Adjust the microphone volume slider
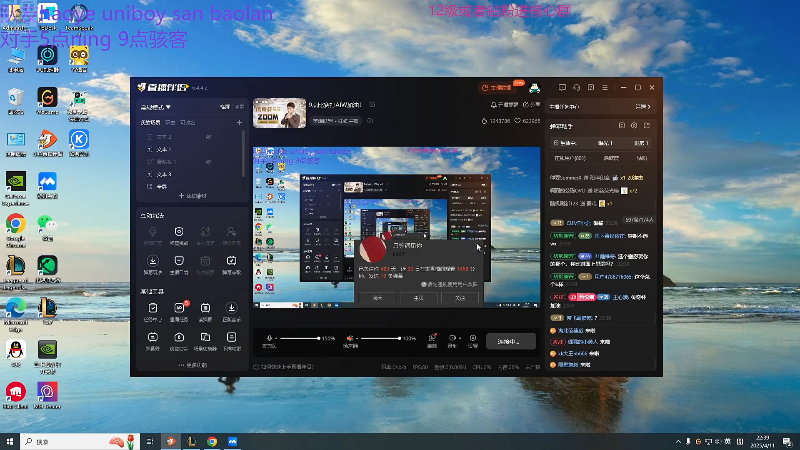The width and height of the screenshot is (800, 450). (x=299, y=338)
